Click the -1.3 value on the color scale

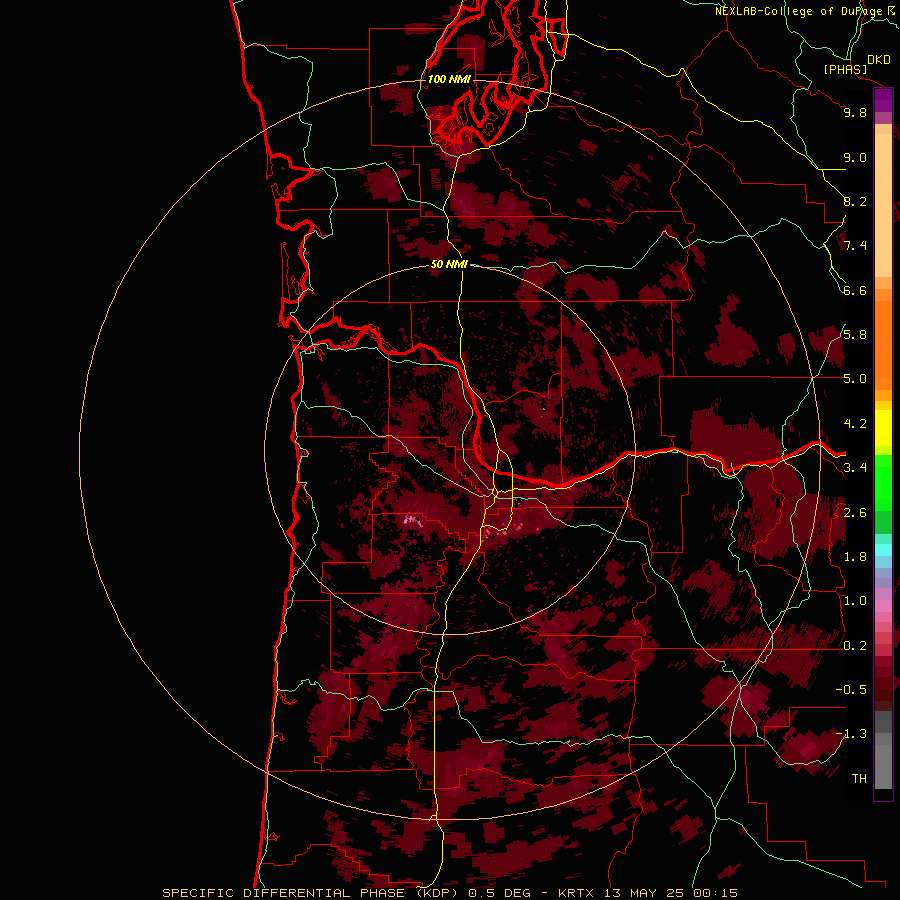coord(851,734)
